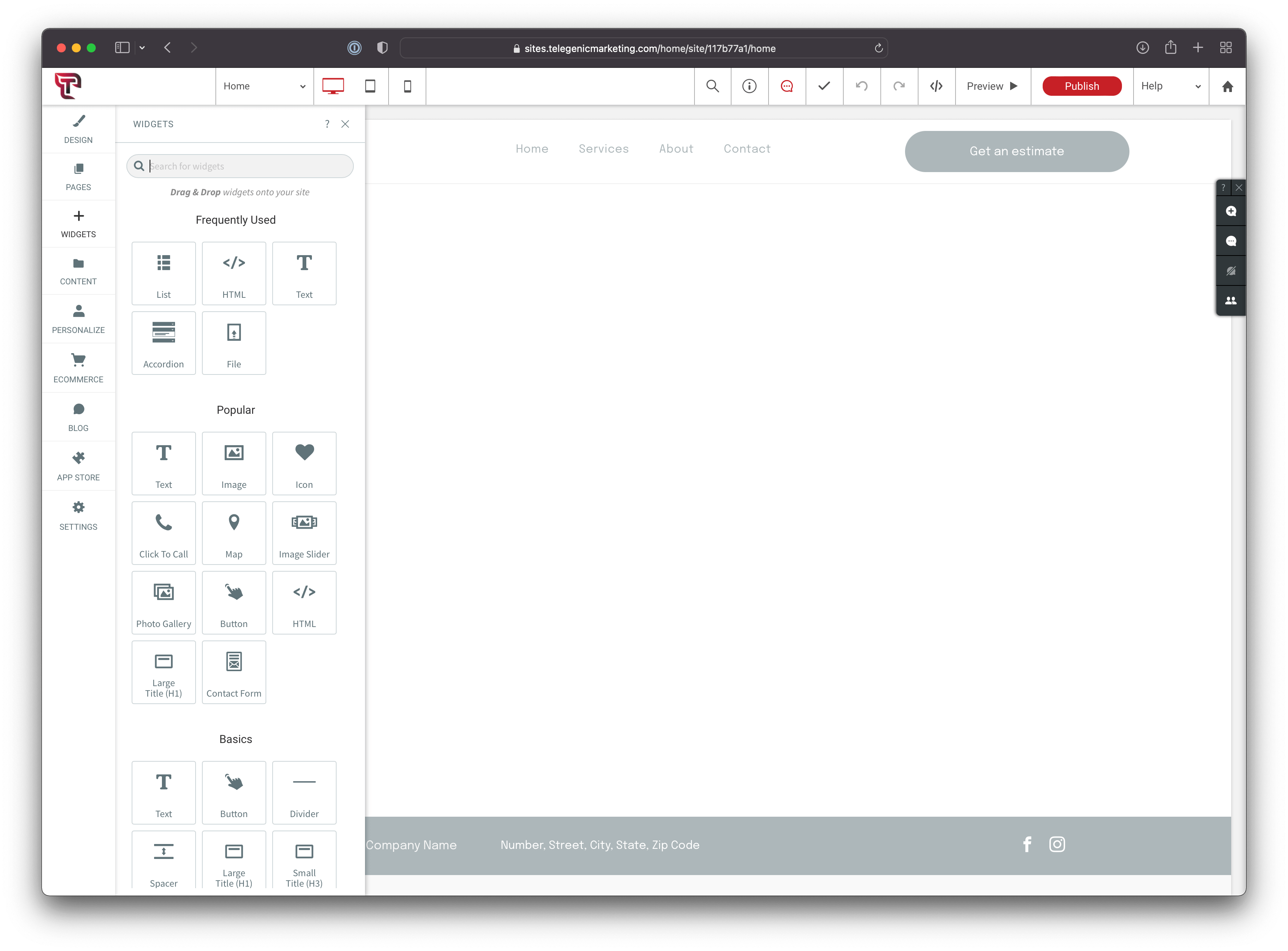1288x951 pixels.
Task: Reload the page in Safari
Action: (x=879, y=48)
